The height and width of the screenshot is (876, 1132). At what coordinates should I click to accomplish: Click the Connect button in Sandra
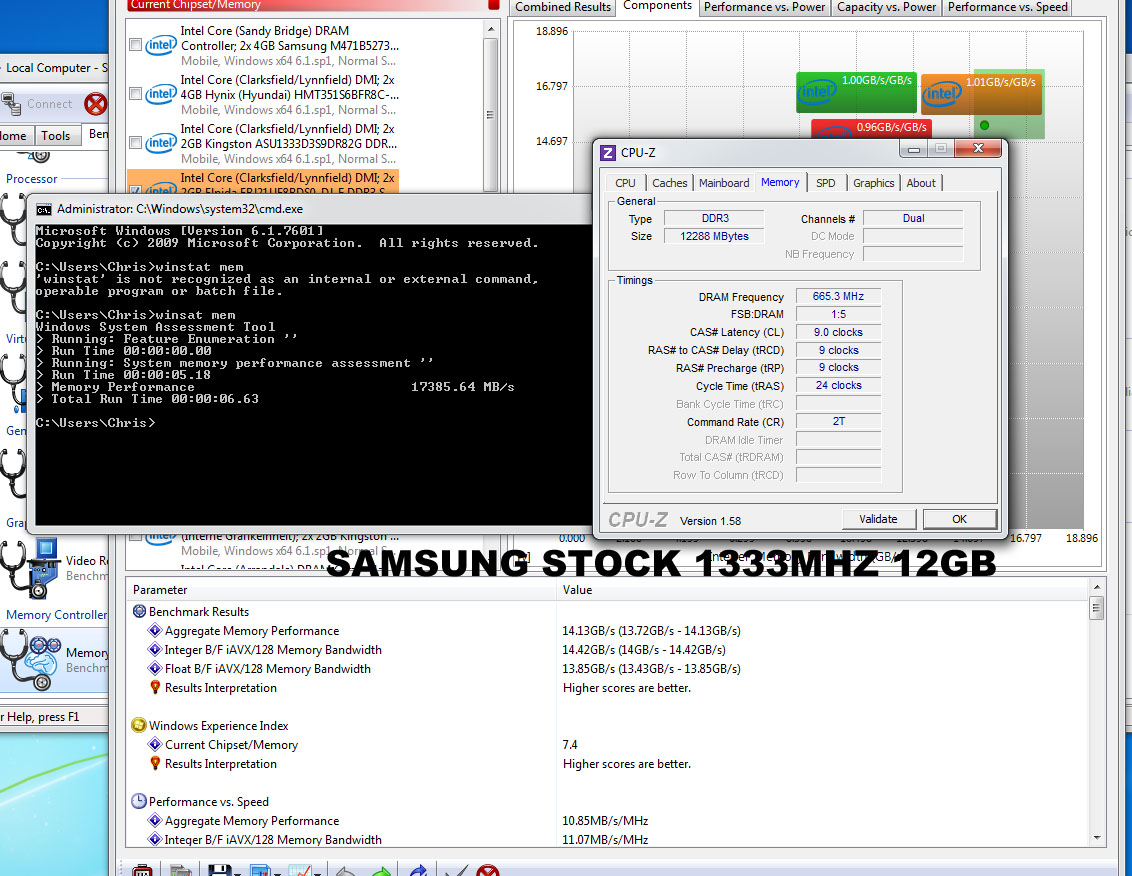(39, 104)
